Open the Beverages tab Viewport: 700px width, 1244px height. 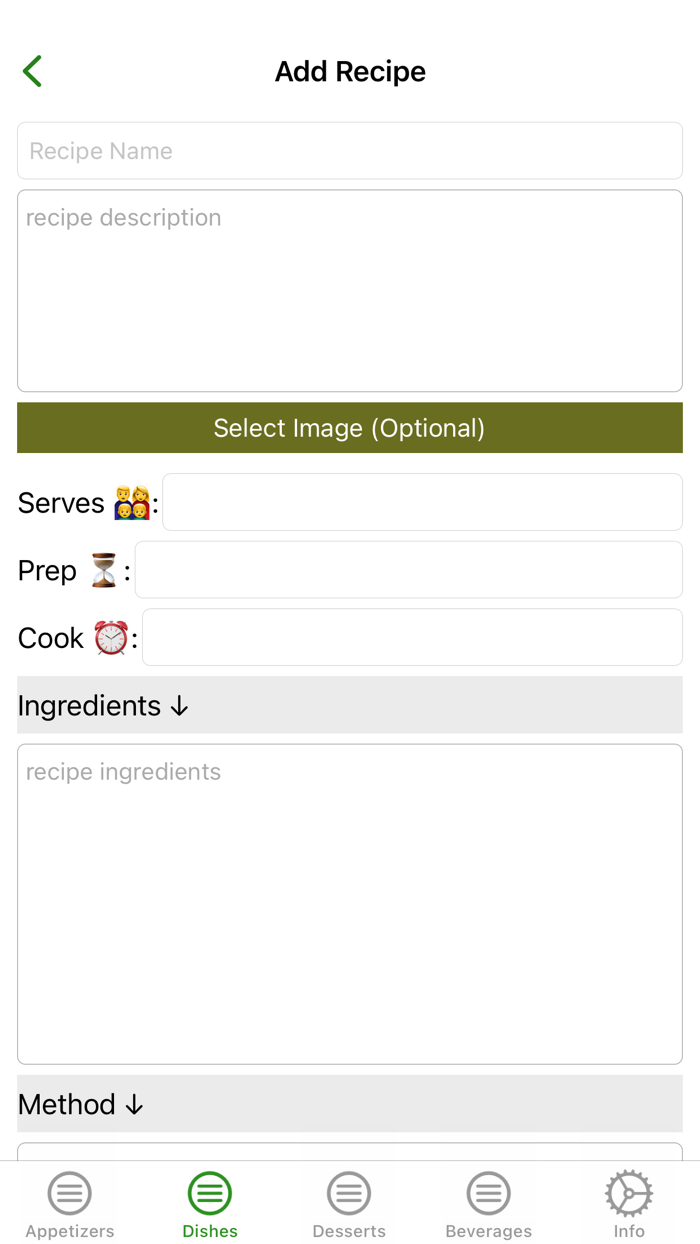(488, 1205)
